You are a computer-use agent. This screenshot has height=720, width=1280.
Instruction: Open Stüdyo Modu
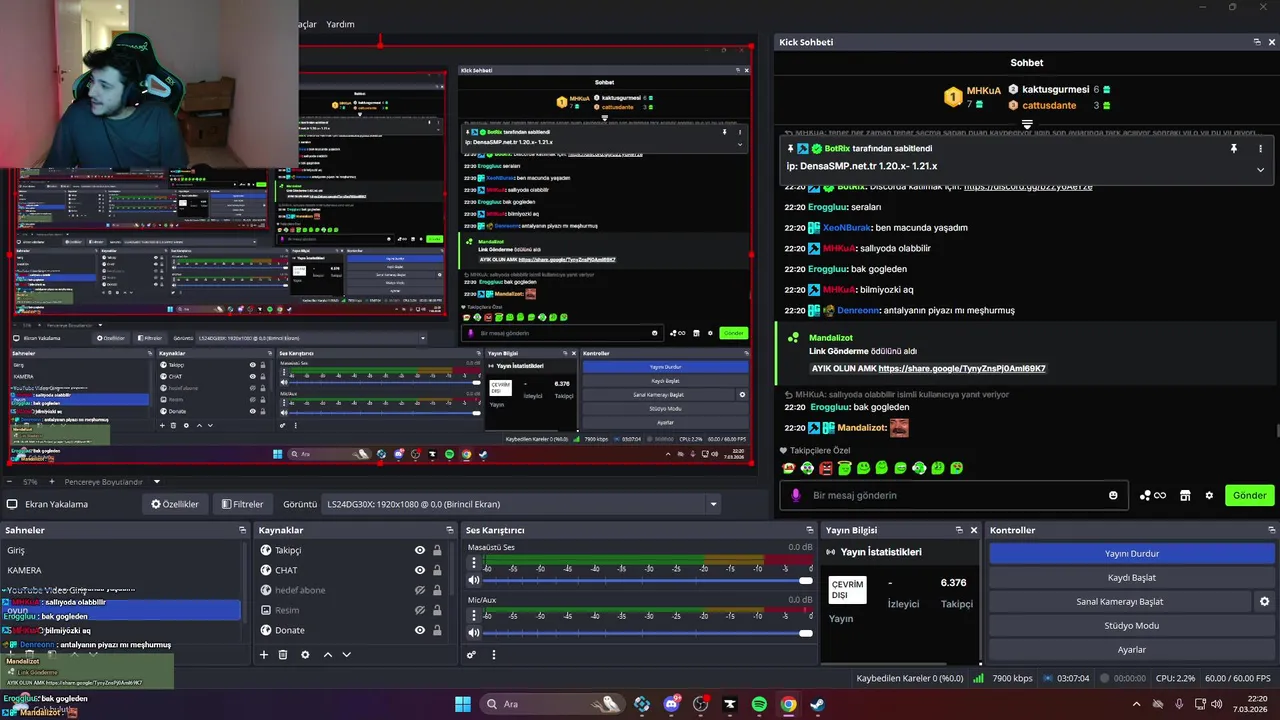pos(1132,625)
